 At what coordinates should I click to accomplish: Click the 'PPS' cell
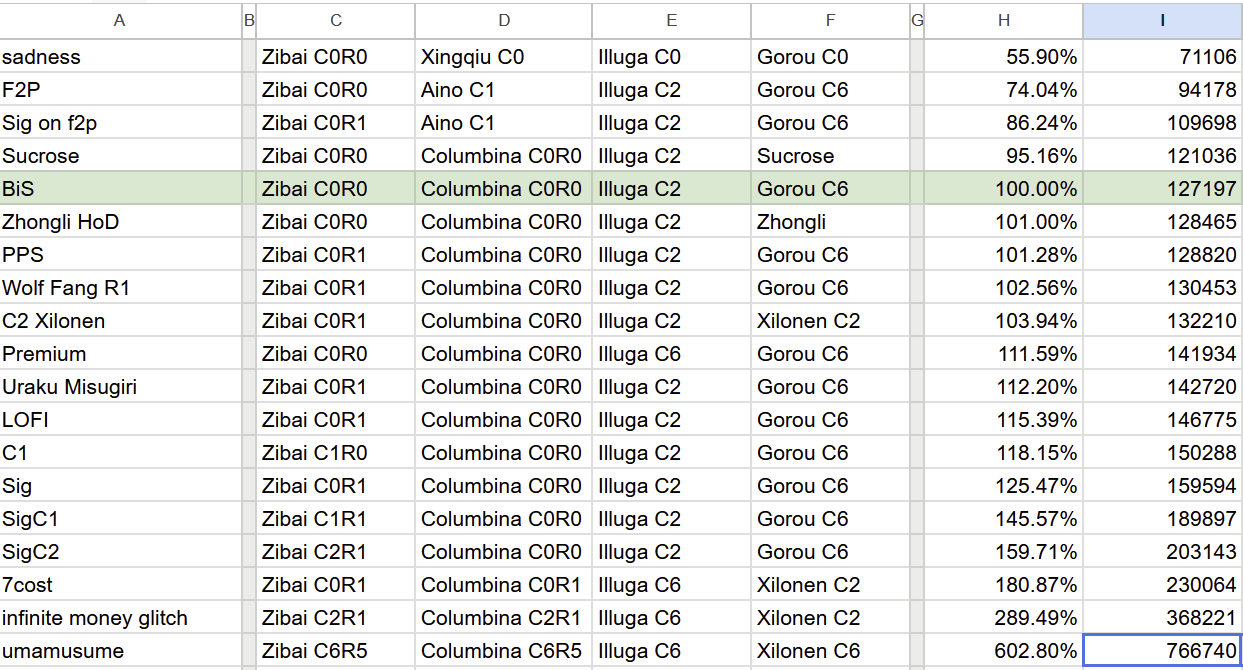(x=120, y=255)
